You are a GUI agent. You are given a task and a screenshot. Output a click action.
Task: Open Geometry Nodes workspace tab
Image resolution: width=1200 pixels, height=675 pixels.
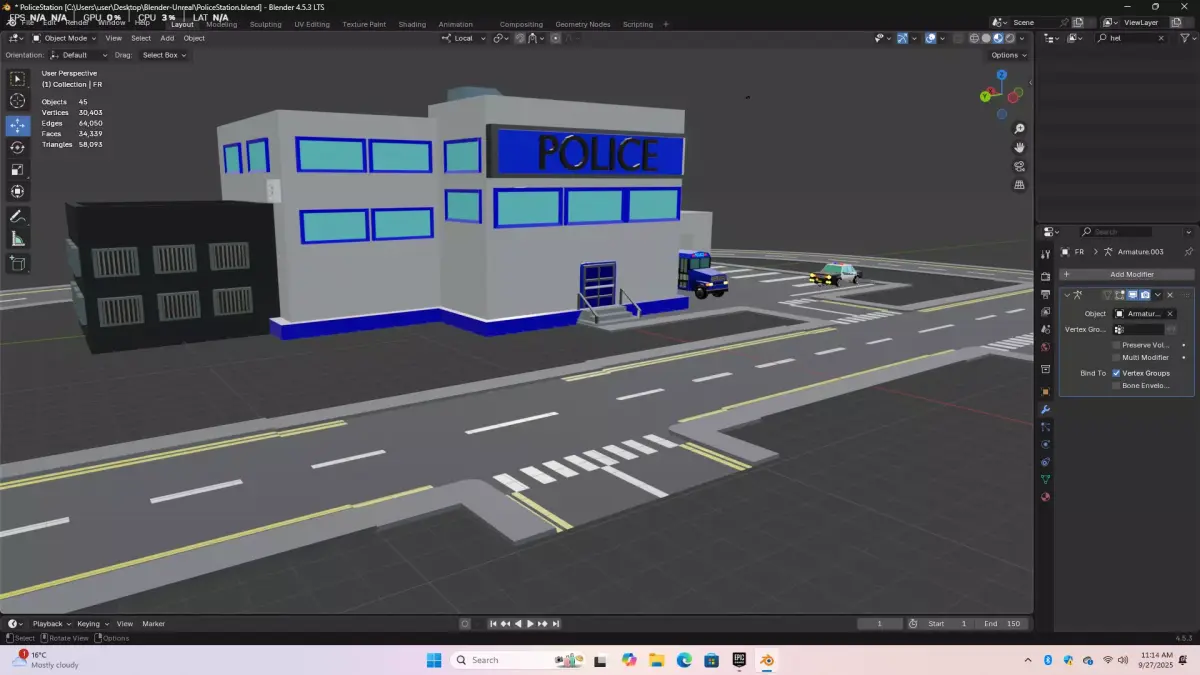coord(582,24)
